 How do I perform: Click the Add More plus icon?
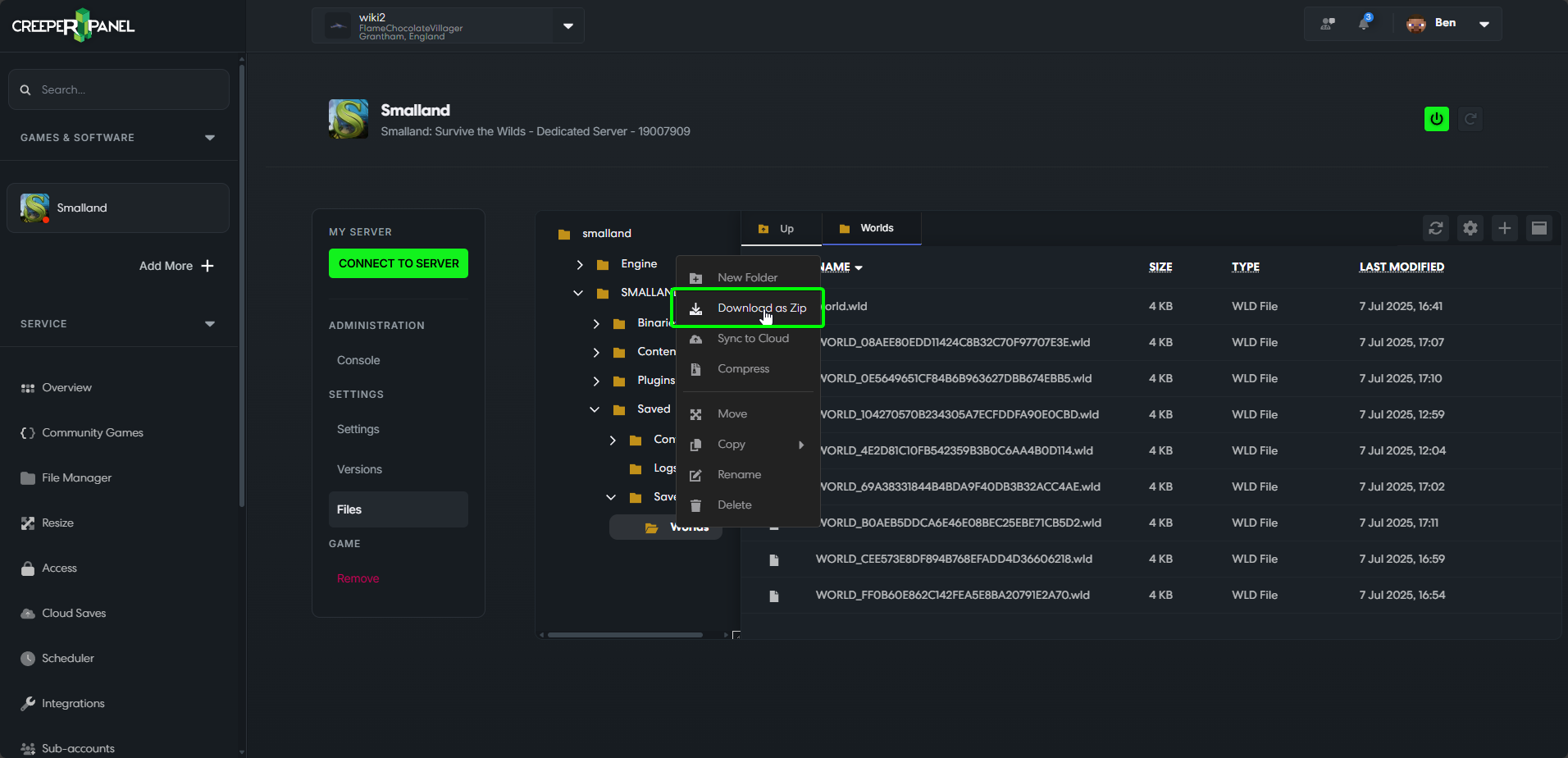point(207,266)
